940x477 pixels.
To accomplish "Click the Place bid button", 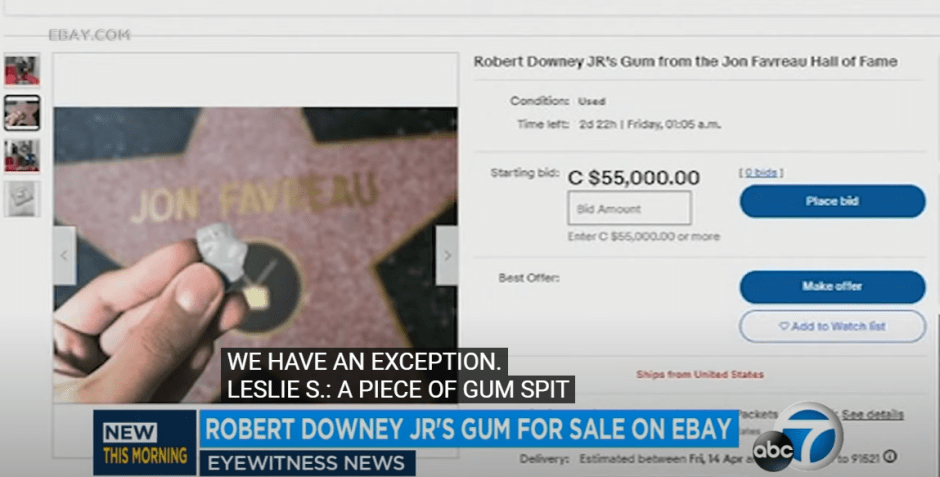I will point(832,201).
